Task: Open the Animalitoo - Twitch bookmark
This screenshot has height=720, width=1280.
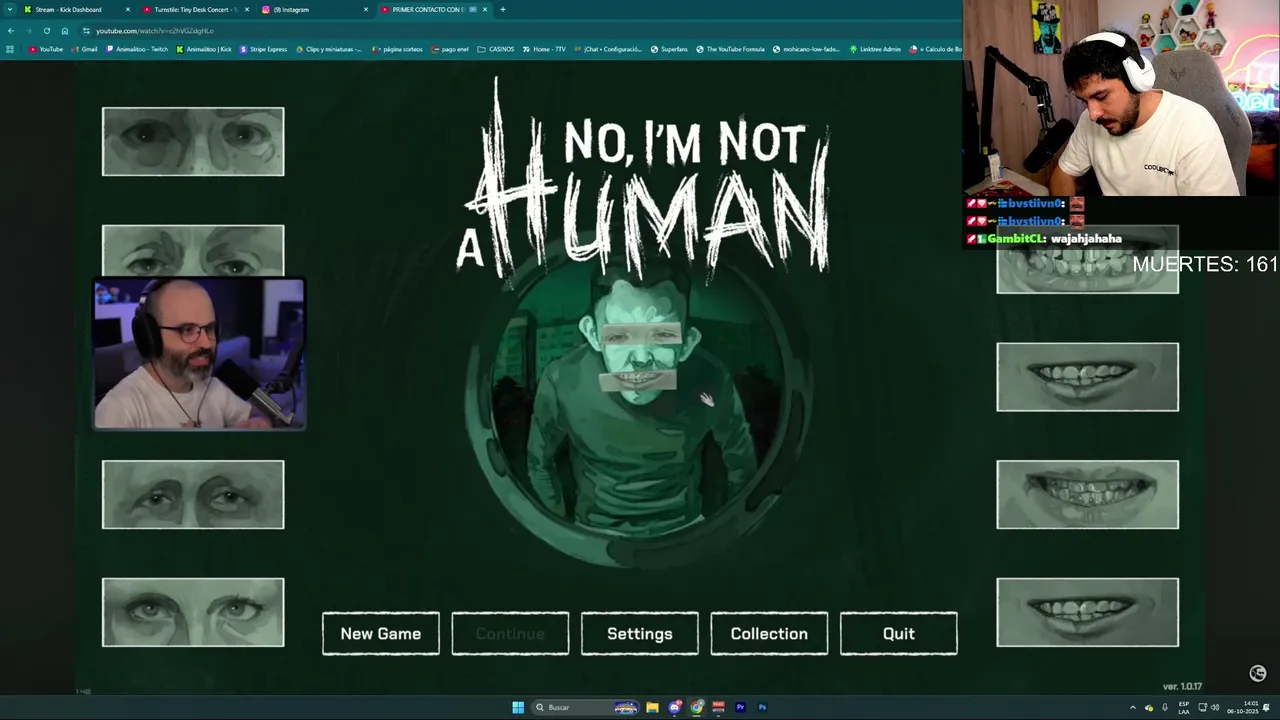Action: 137,49
